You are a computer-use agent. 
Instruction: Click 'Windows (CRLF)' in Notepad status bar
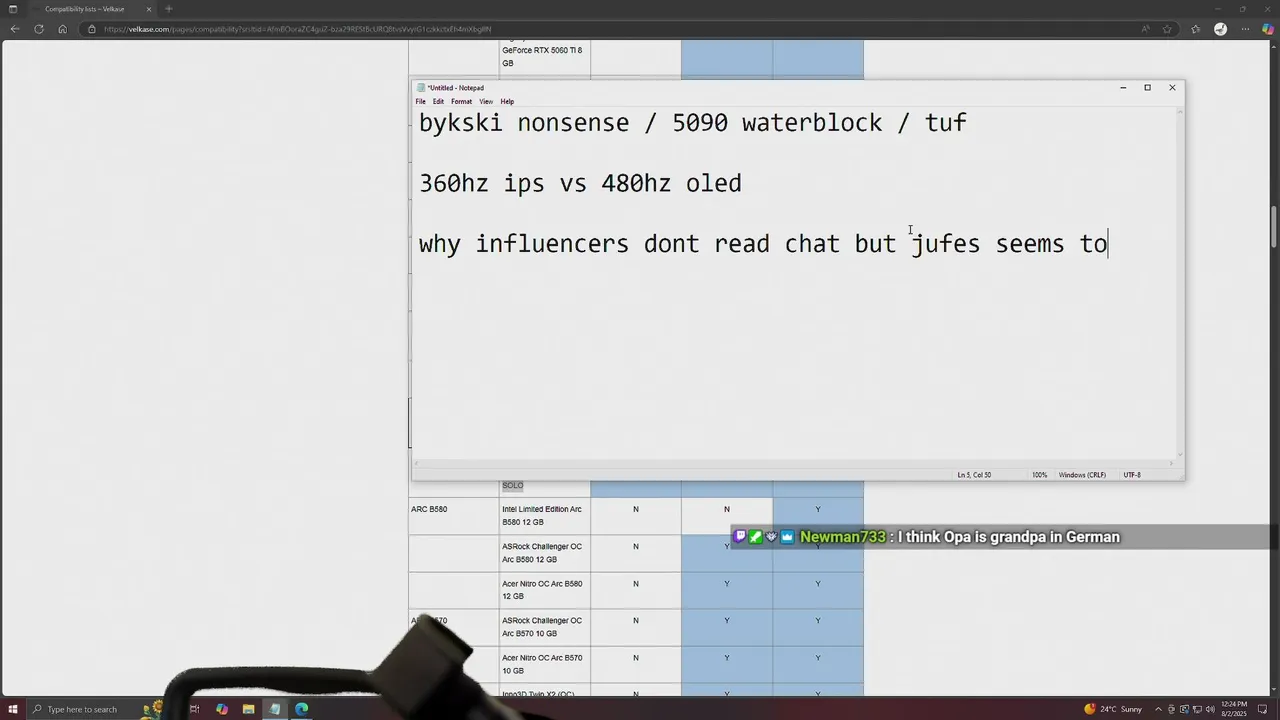1082,475
